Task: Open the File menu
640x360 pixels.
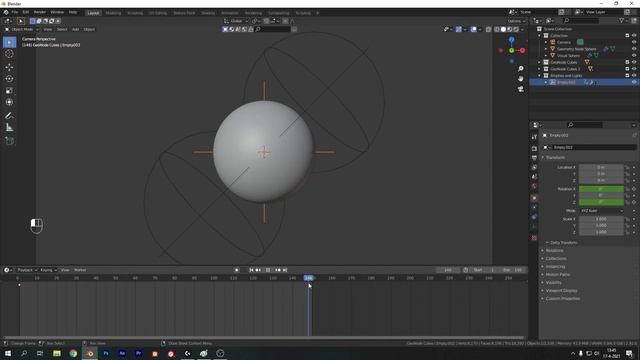Action: (15, 12)
